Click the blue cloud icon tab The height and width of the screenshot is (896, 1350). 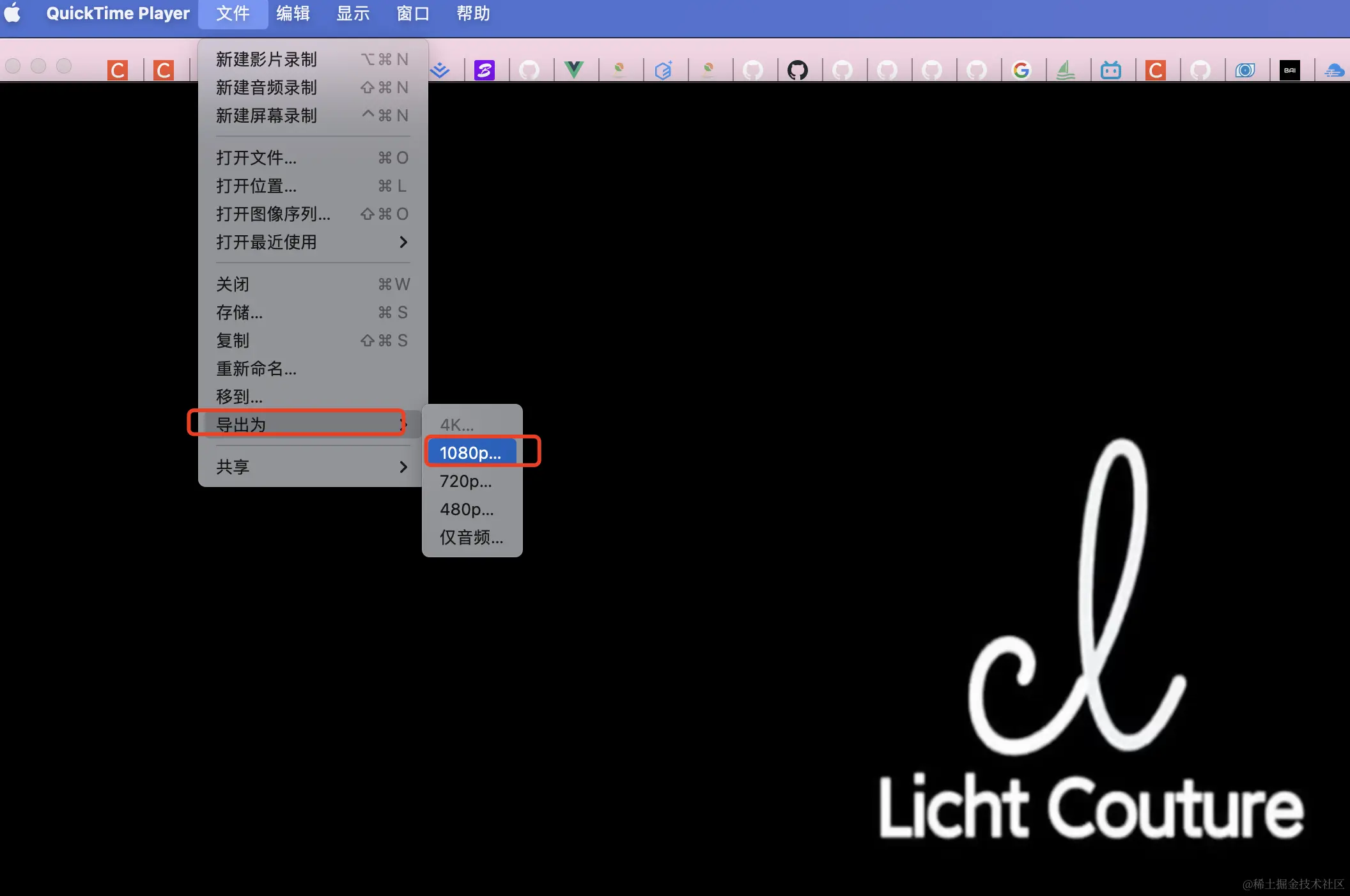(1333, 70)
